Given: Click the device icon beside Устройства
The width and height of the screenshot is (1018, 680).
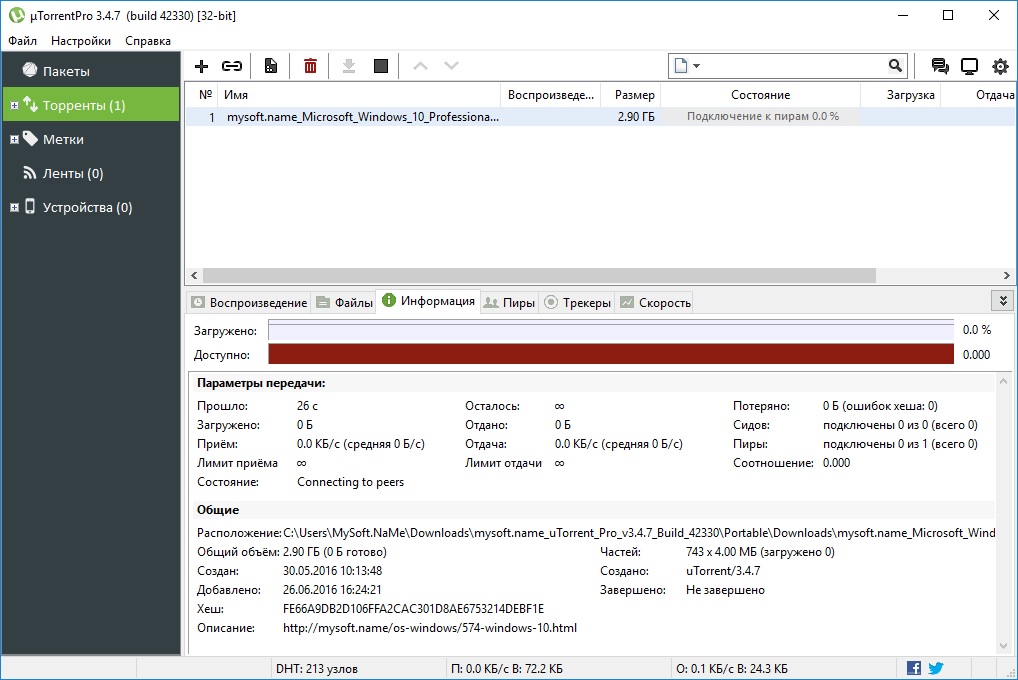Looking at the screenshot, I should pyautogui.click(x=30, y=206).
